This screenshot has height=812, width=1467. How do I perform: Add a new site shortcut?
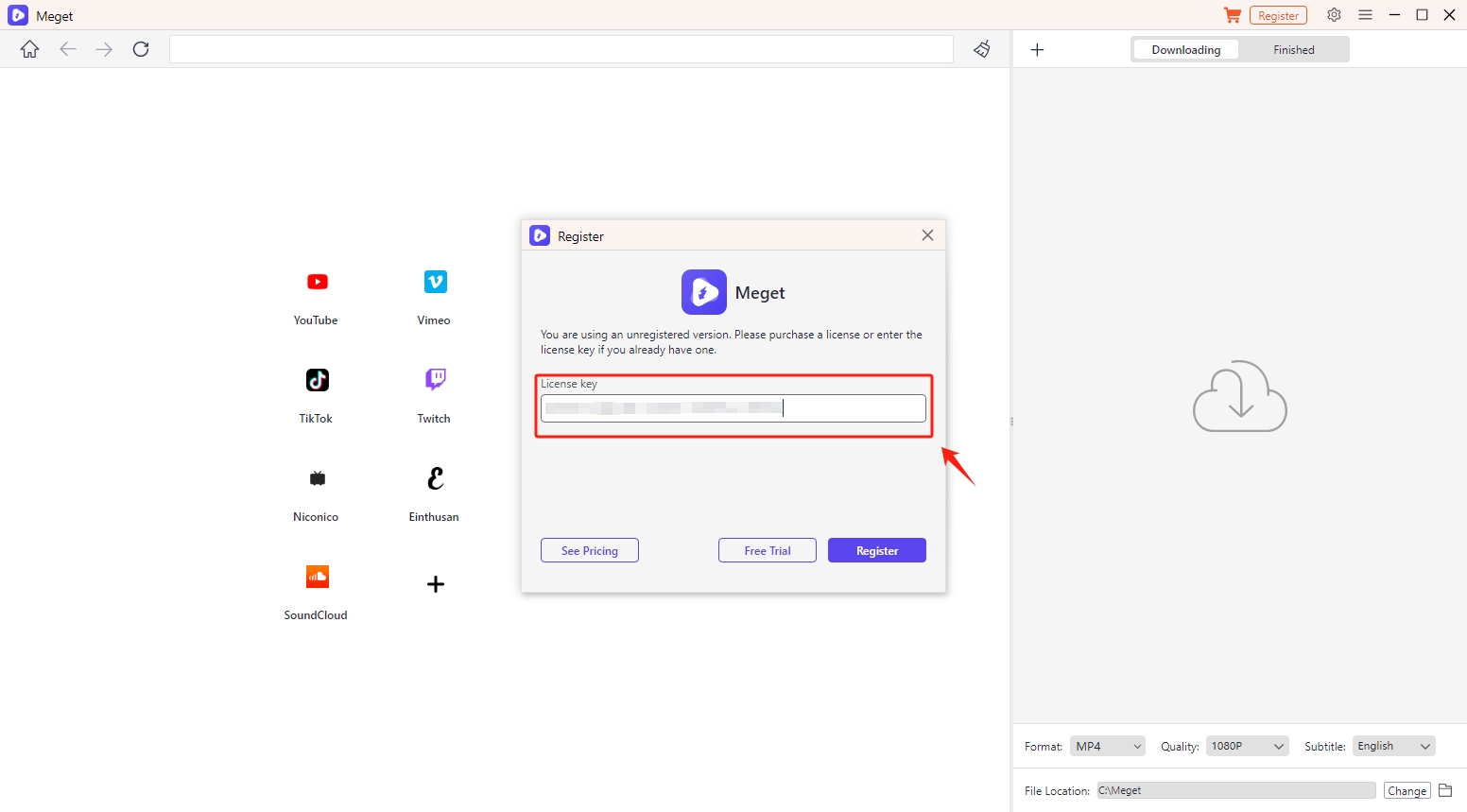point(435,584)
